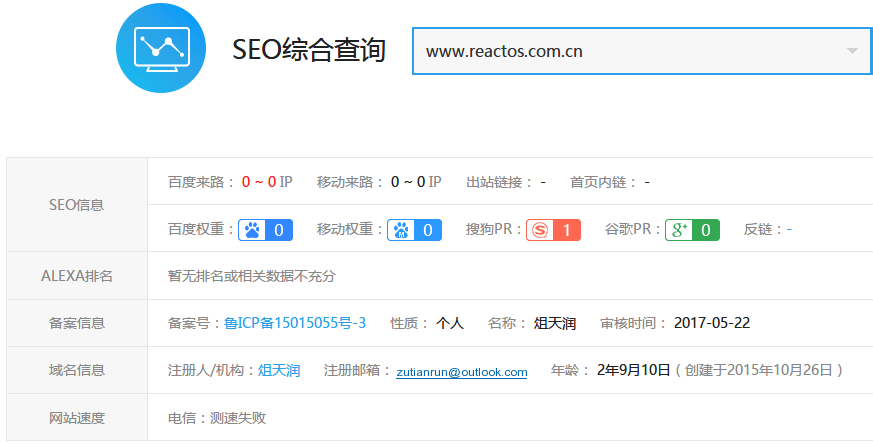This screenshot has width=873, height=444.
Task: Click the 搜狗PR Sogou badge
Action: 553,230
